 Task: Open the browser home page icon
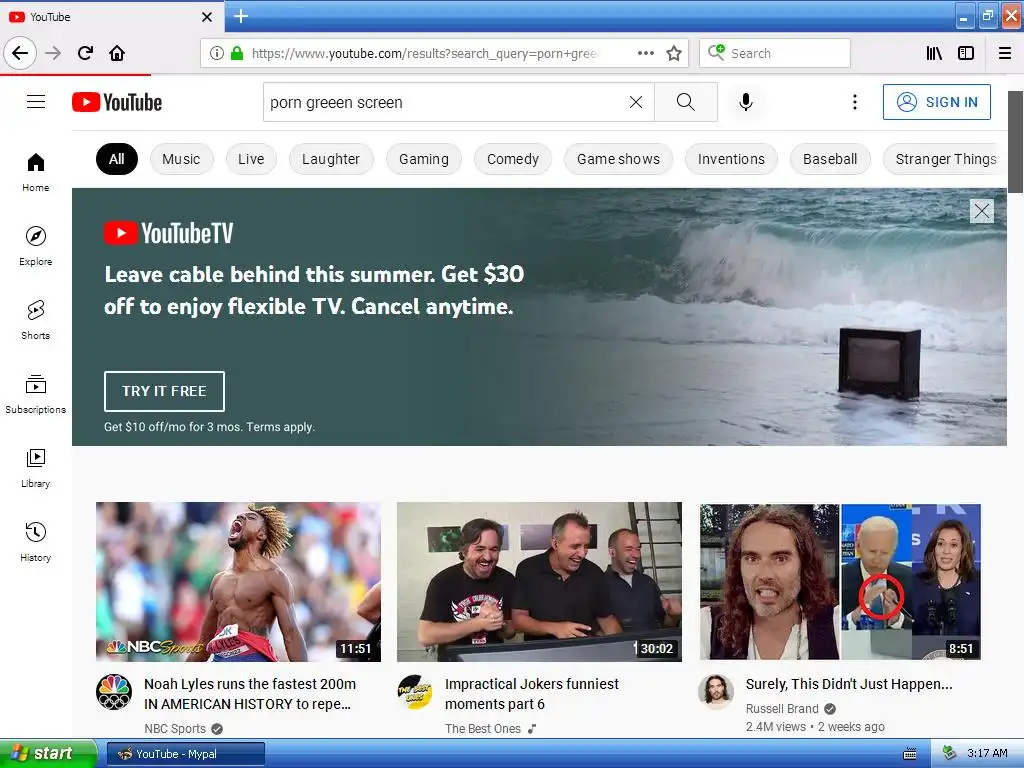[x=117, y=53]
